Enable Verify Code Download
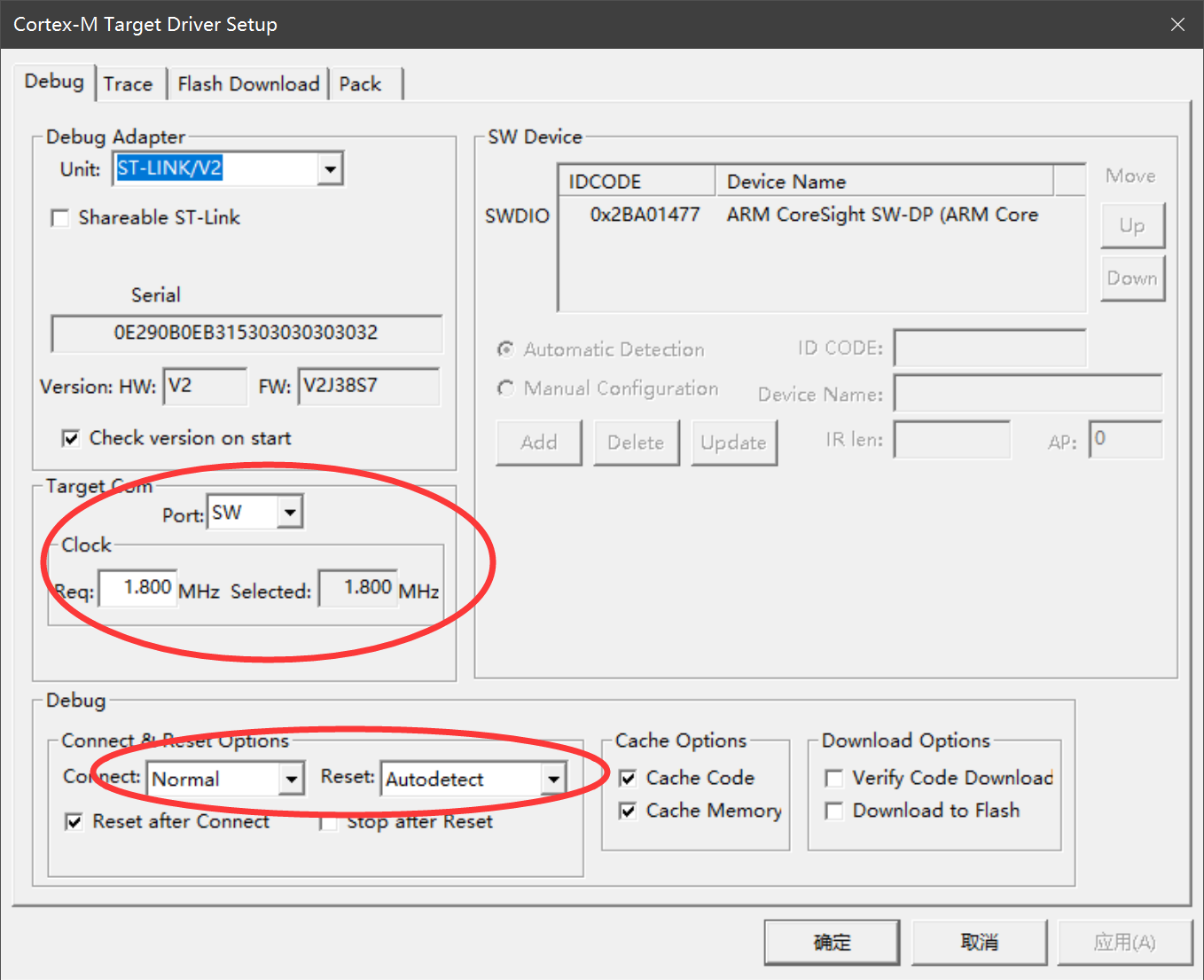Viewport: 1204px width, 980px height. coord(833,778)
